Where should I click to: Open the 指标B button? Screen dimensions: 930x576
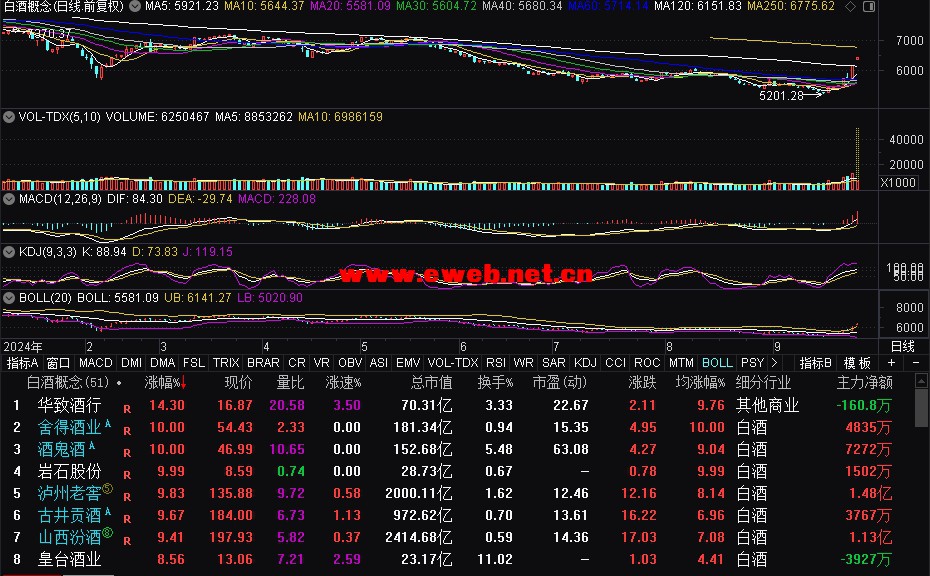click(816, 362)
